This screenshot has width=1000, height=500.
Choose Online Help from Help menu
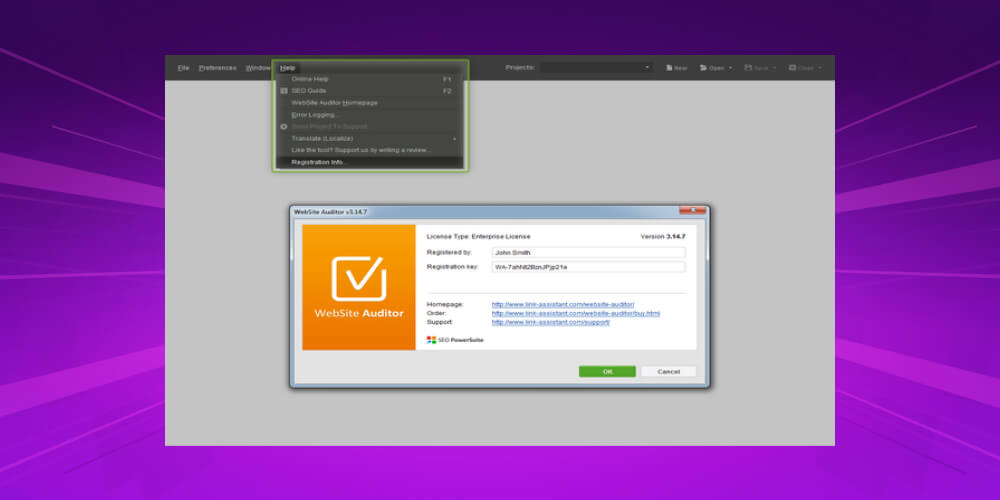[370, 79]
